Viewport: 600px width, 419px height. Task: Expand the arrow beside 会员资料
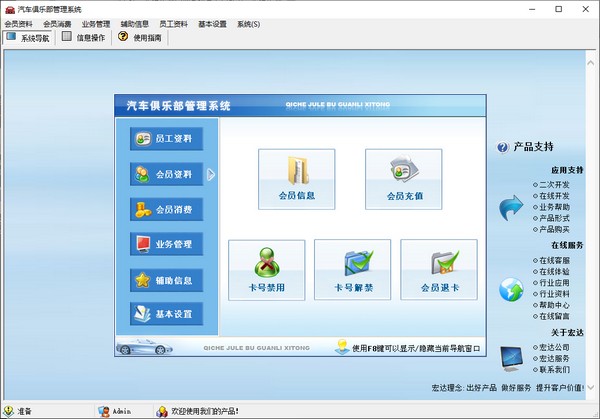[x=211, y=174]
